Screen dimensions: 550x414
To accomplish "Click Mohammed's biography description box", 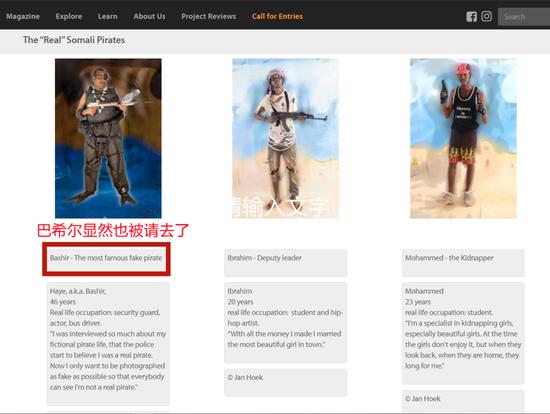I will tap(463, 333).
